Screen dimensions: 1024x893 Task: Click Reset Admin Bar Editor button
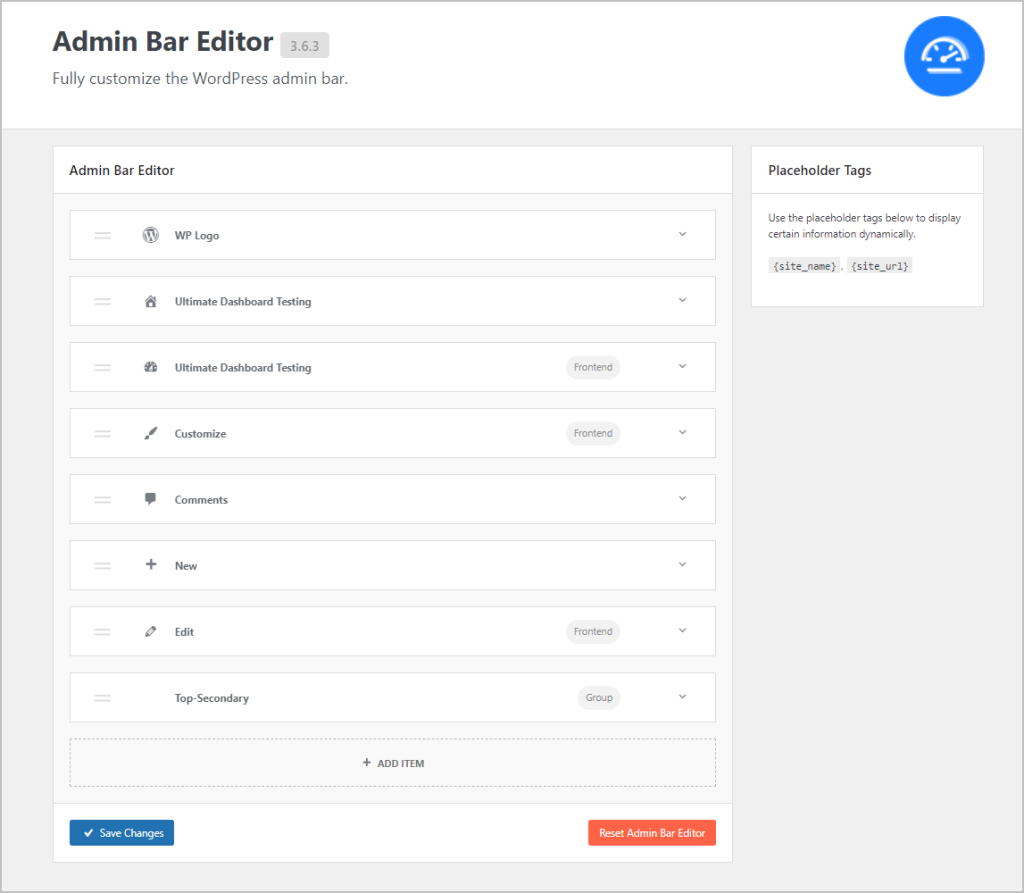(652, 833)
